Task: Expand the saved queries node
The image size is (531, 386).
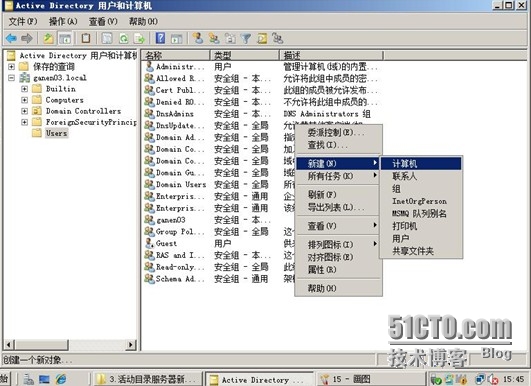Action: [11, 67]
